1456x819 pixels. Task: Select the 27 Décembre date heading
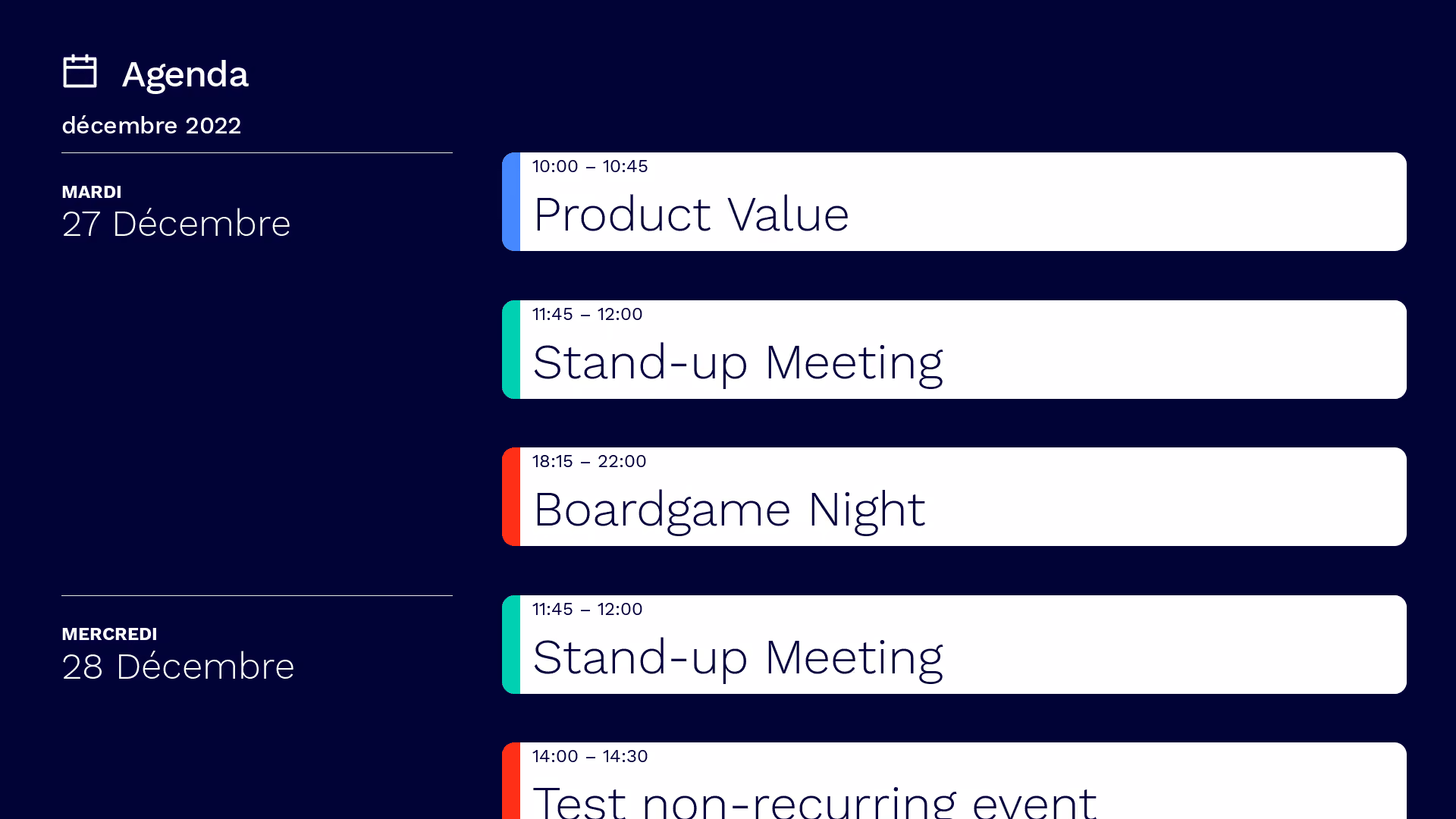[x=176, y=224]
